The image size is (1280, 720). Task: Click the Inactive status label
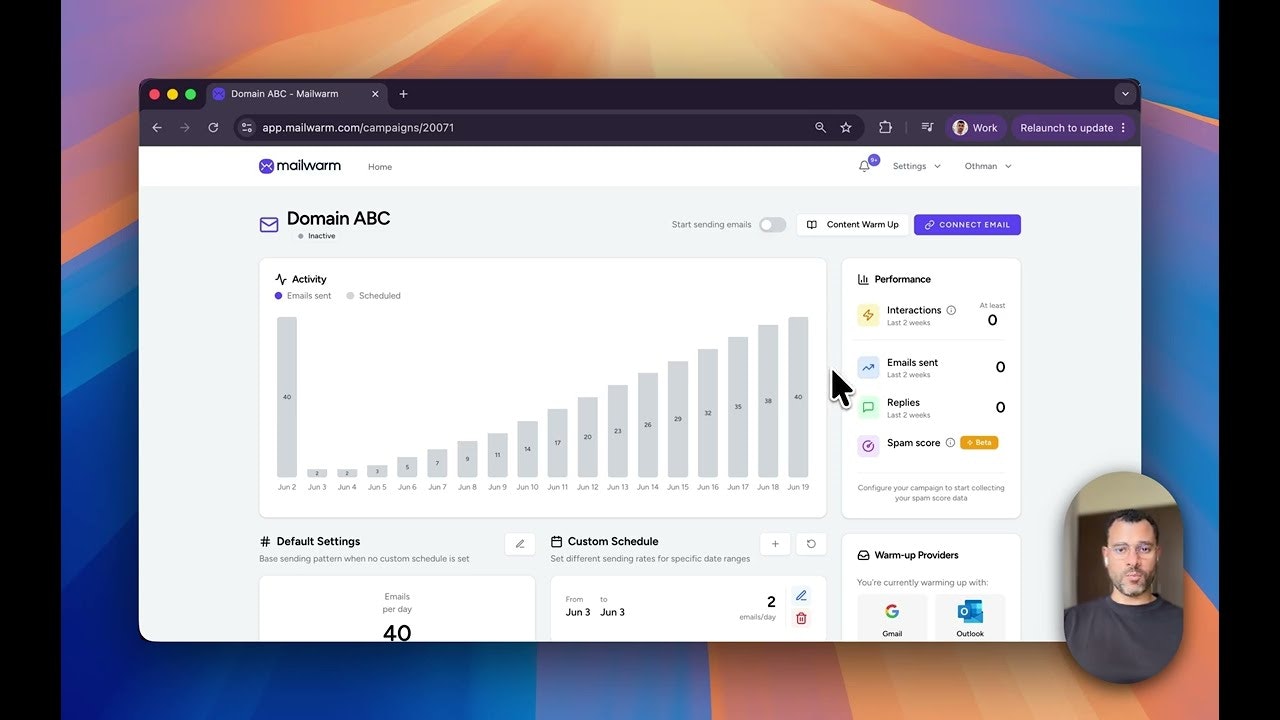click(322, 236)
